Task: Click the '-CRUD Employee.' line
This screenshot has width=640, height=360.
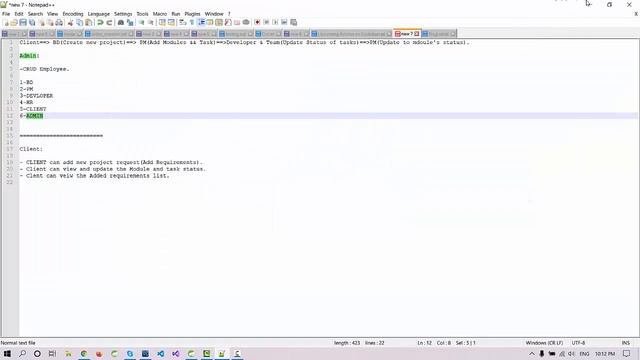Action: click(44, 69)
